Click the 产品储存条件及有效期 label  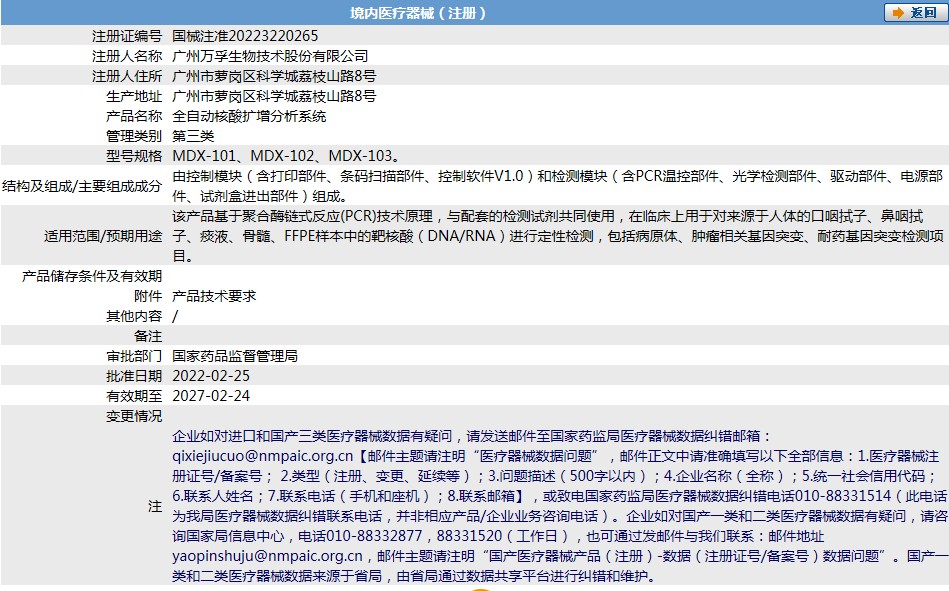(x=92, y=276)
